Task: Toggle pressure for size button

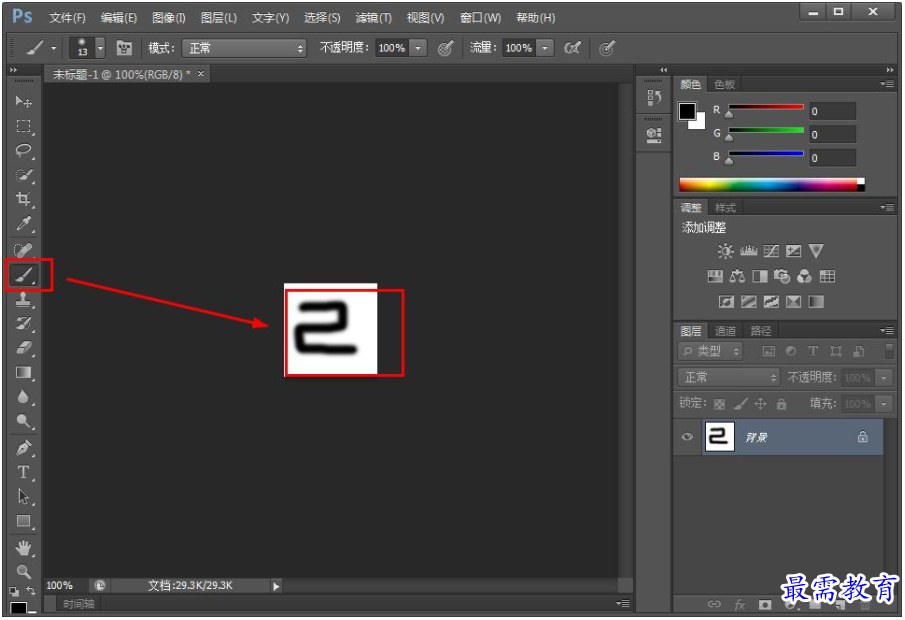Action: click(x=607, y=48)
